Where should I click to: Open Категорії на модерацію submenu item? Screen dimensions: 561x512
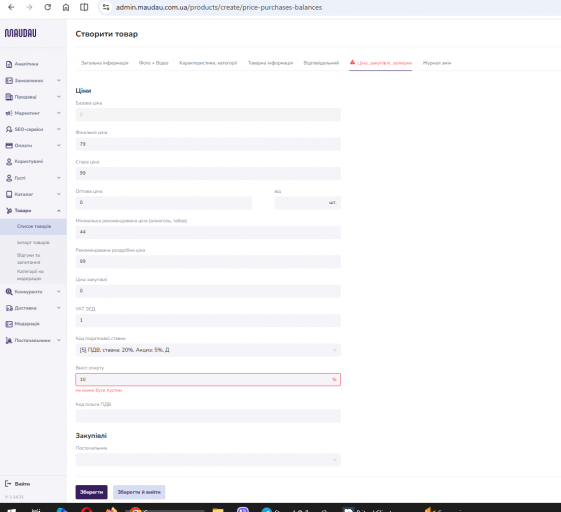[x=30, y=275]
